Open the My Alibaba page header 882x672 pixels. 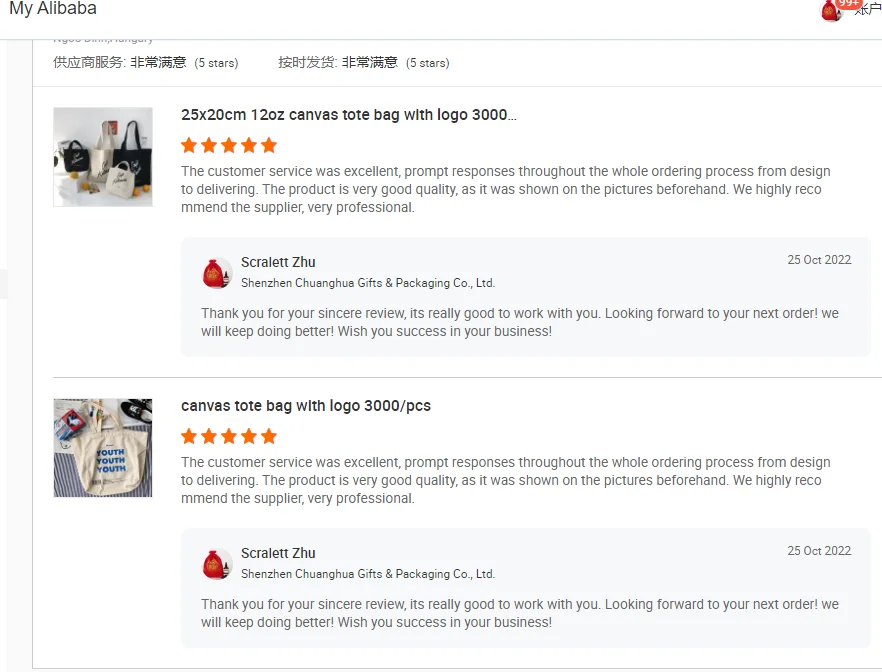[x=52, y=9]
